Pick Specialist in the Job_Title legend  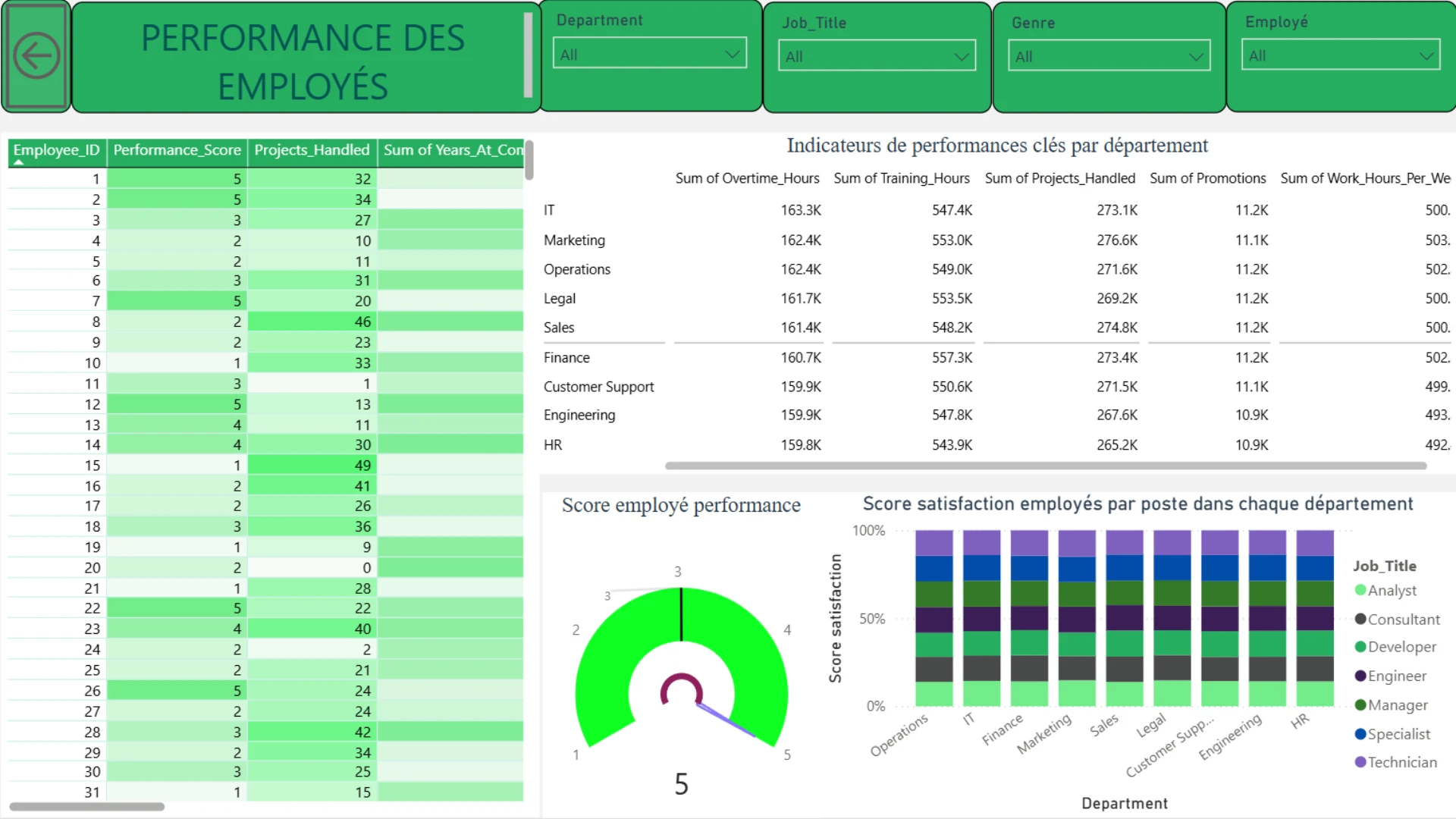pos(1392,734)
